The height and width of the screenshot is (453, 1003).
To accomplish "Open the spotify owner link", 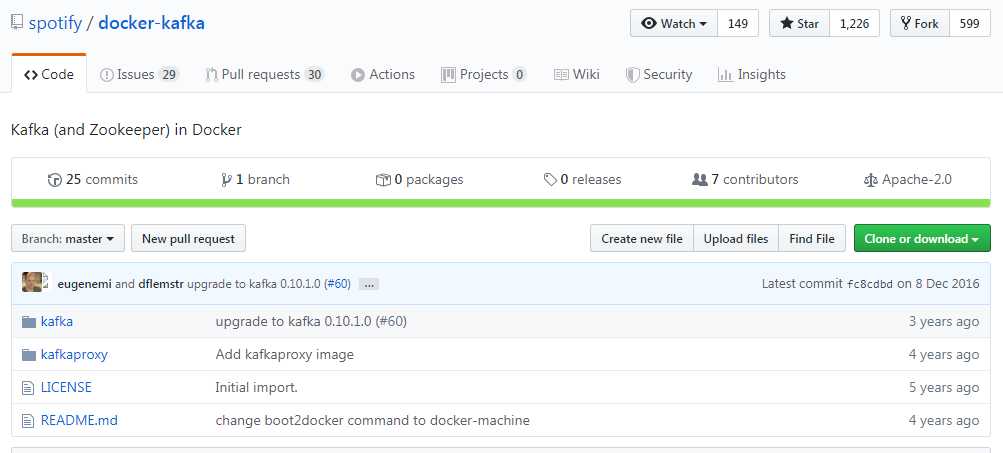I will 55,24.
